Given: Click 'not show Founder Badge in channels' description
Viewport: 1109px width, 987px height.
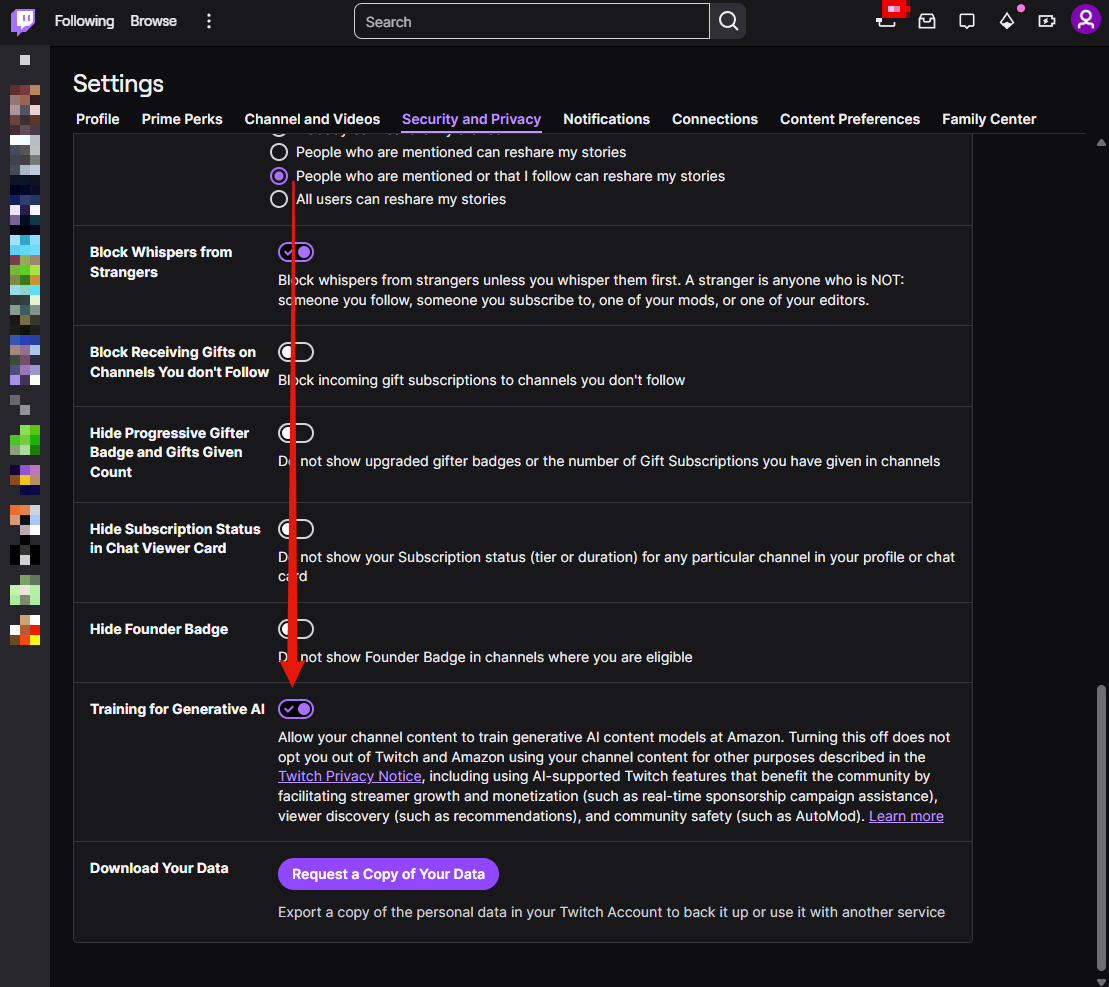Looking at the screenshot, I should coord(485,658).
